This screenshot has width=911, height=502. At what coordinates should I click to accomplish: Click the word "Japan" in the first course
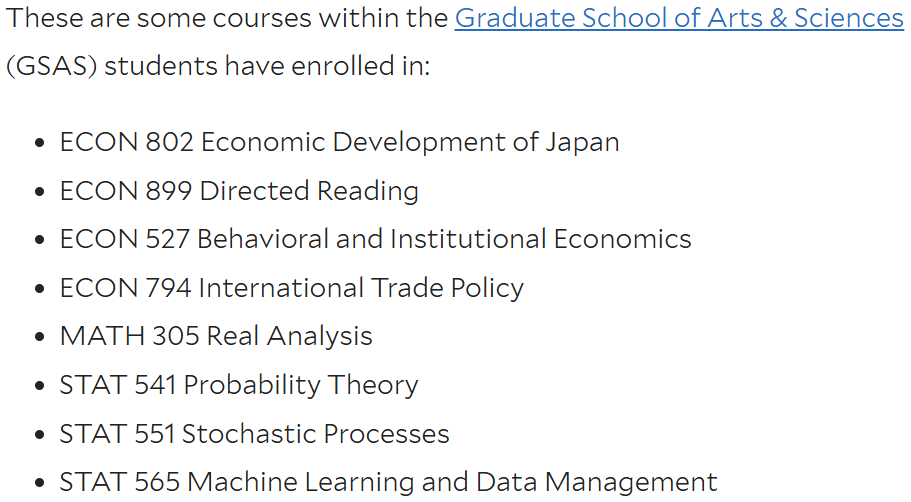pyautogui.click(x=582, y=143)
